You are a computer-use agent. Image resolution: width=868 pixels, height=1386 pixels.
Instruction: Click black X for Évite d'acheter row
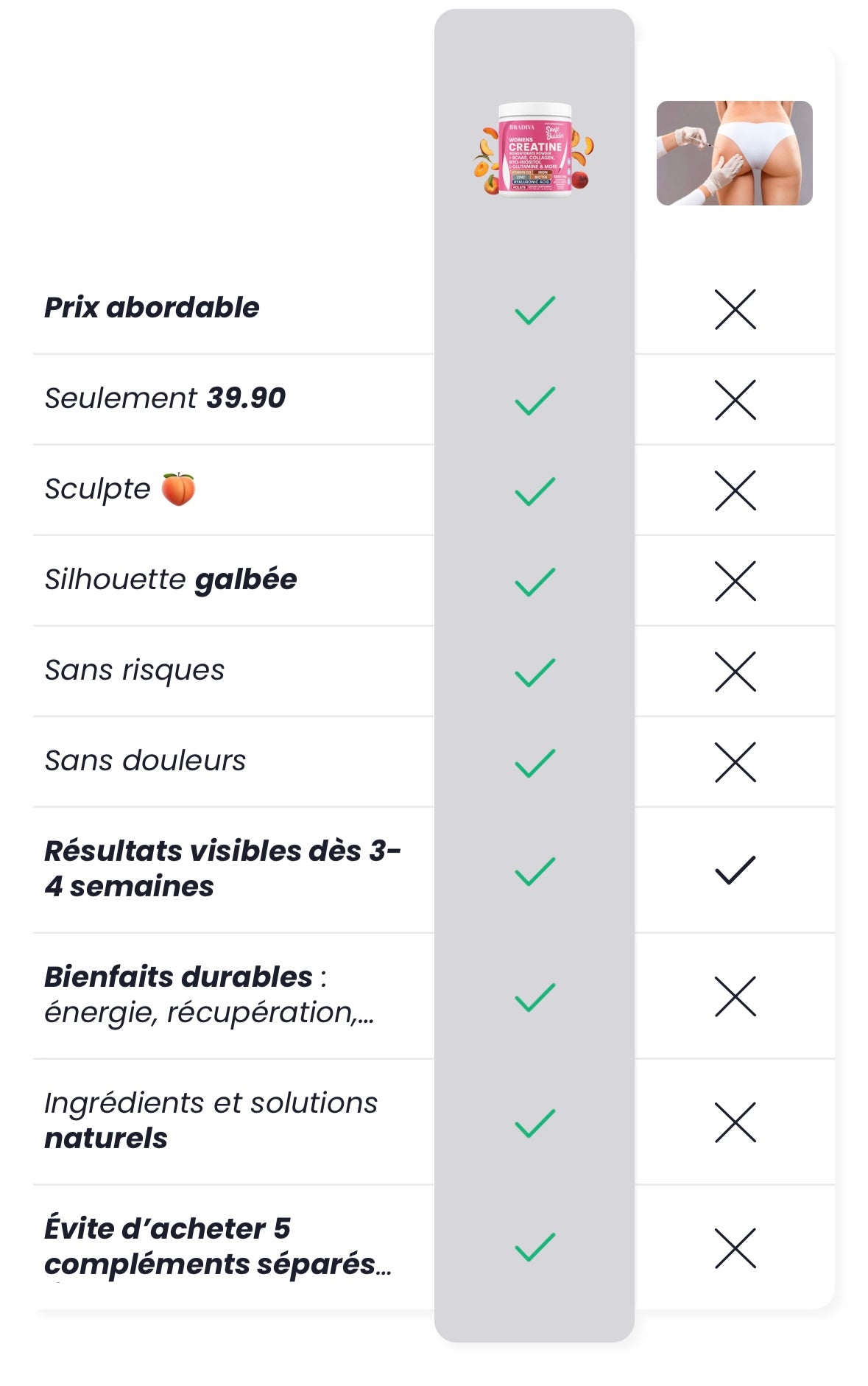(735, 1248)
